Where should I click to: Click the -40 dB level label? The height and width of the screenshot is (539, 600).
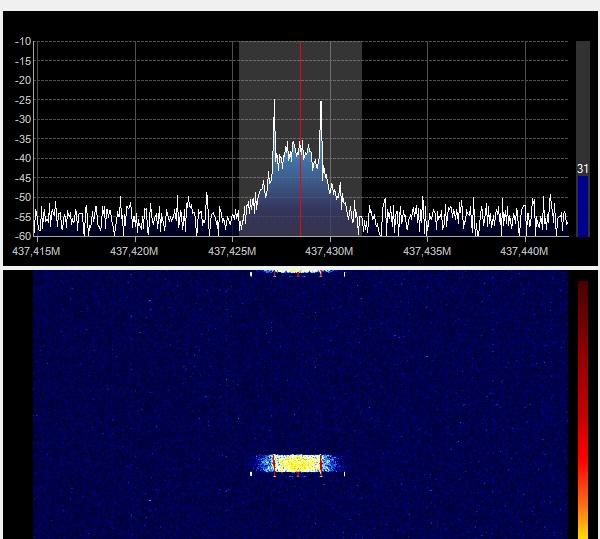(x=23, y=158)
